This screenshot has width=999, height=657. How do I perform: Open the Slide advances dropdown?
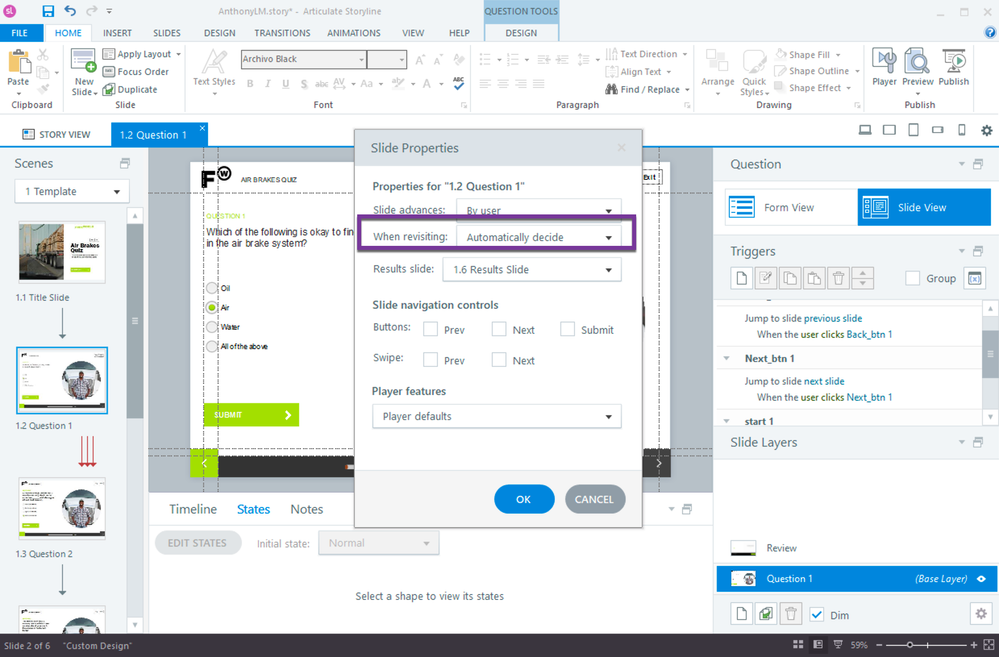[x=538, y=210]
